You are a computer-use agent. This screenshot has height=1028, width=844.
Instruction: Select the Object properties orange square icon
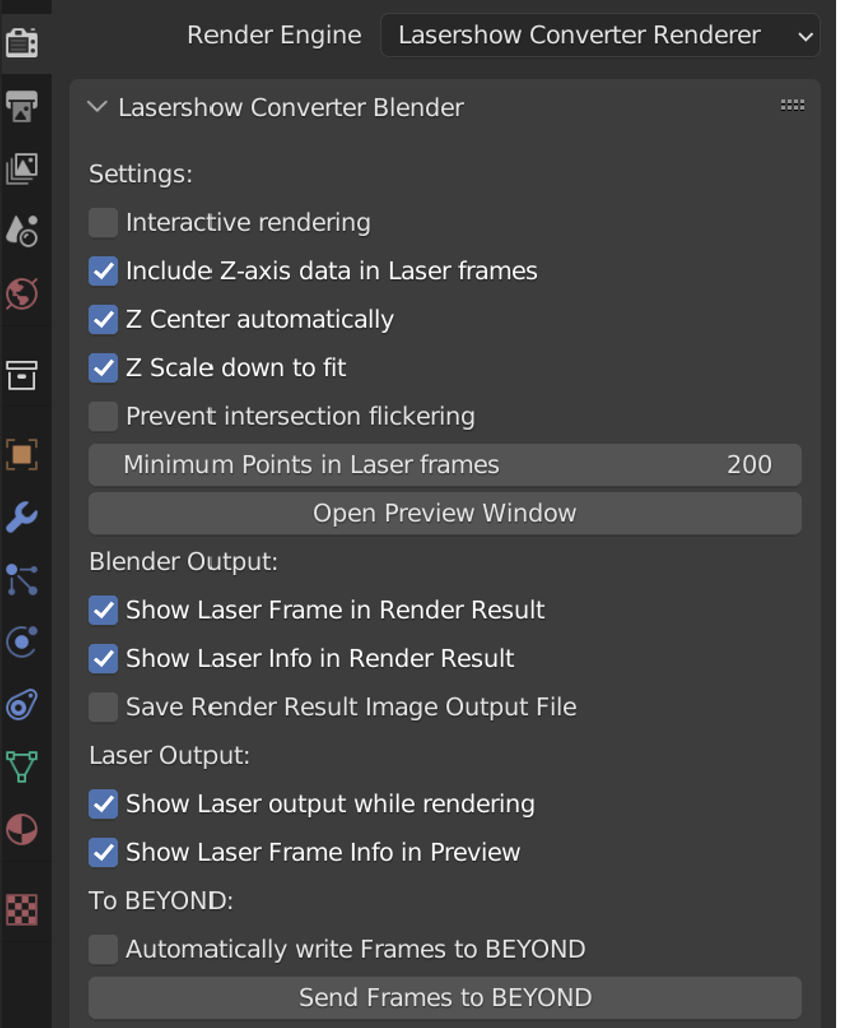22,455
